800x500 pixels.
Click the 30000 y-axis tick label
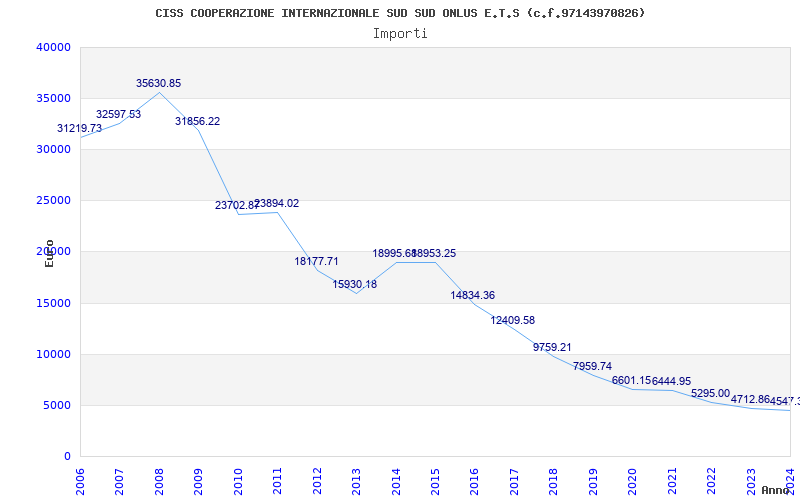pos(53,149)
